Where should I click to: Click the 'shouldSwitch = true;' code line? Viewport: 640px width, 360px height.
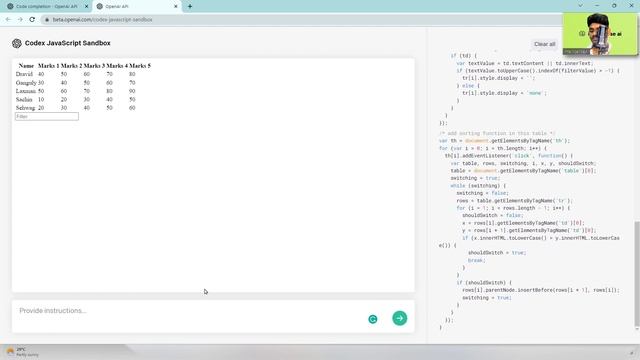(497, 253)
